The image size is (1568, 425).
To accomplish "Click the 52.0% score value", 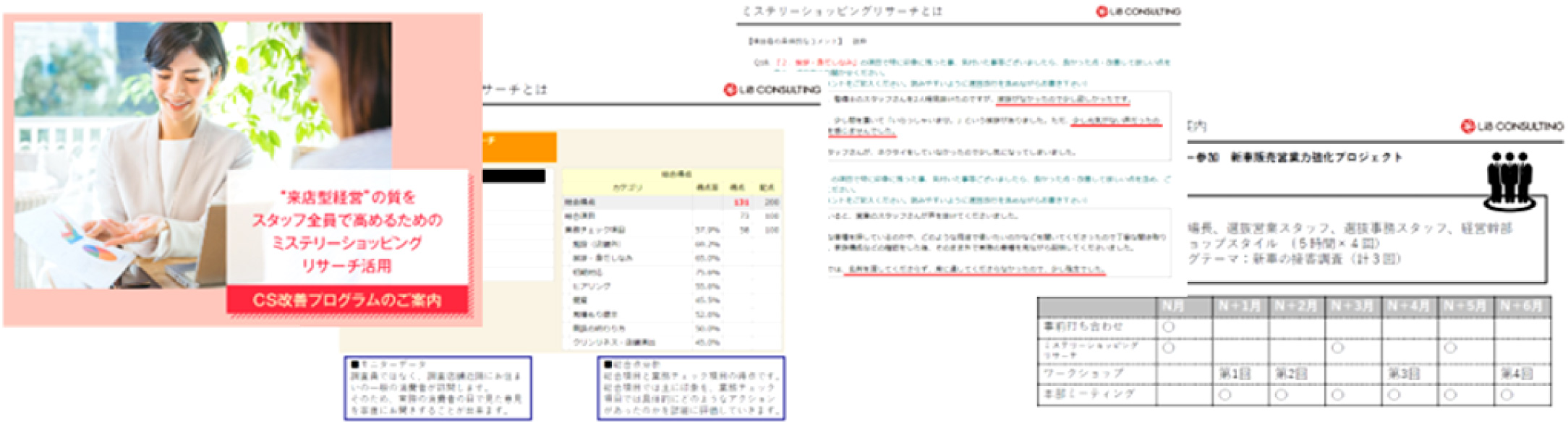I will click(707, 314).
